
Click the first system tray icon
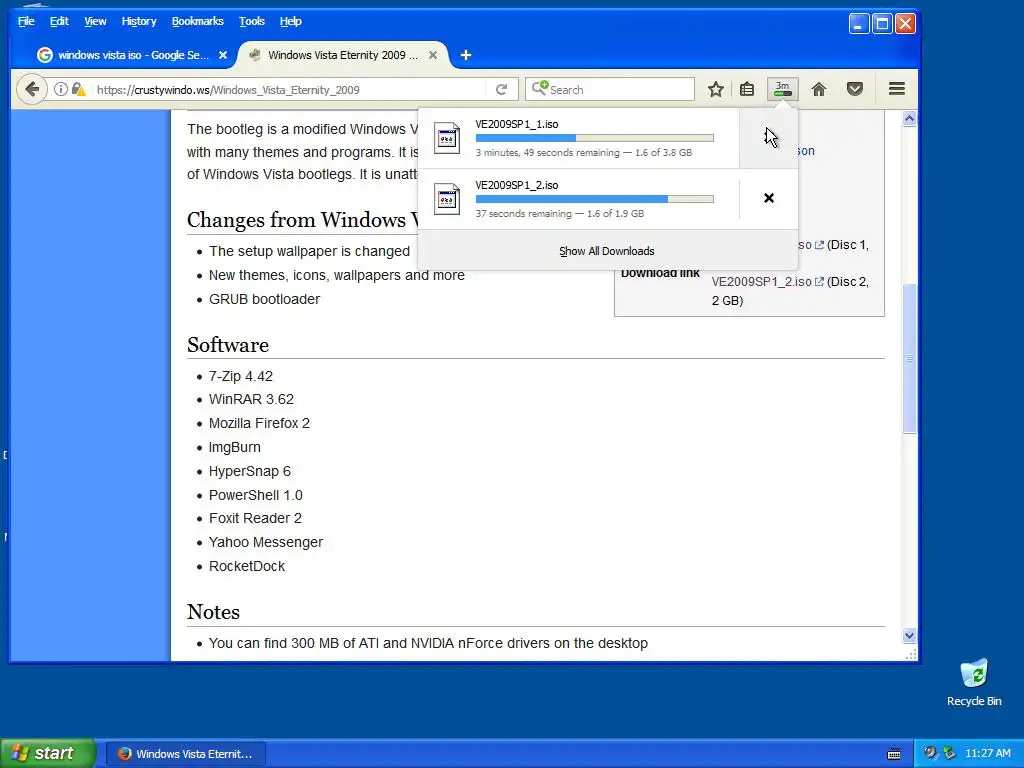pos(929,754)
